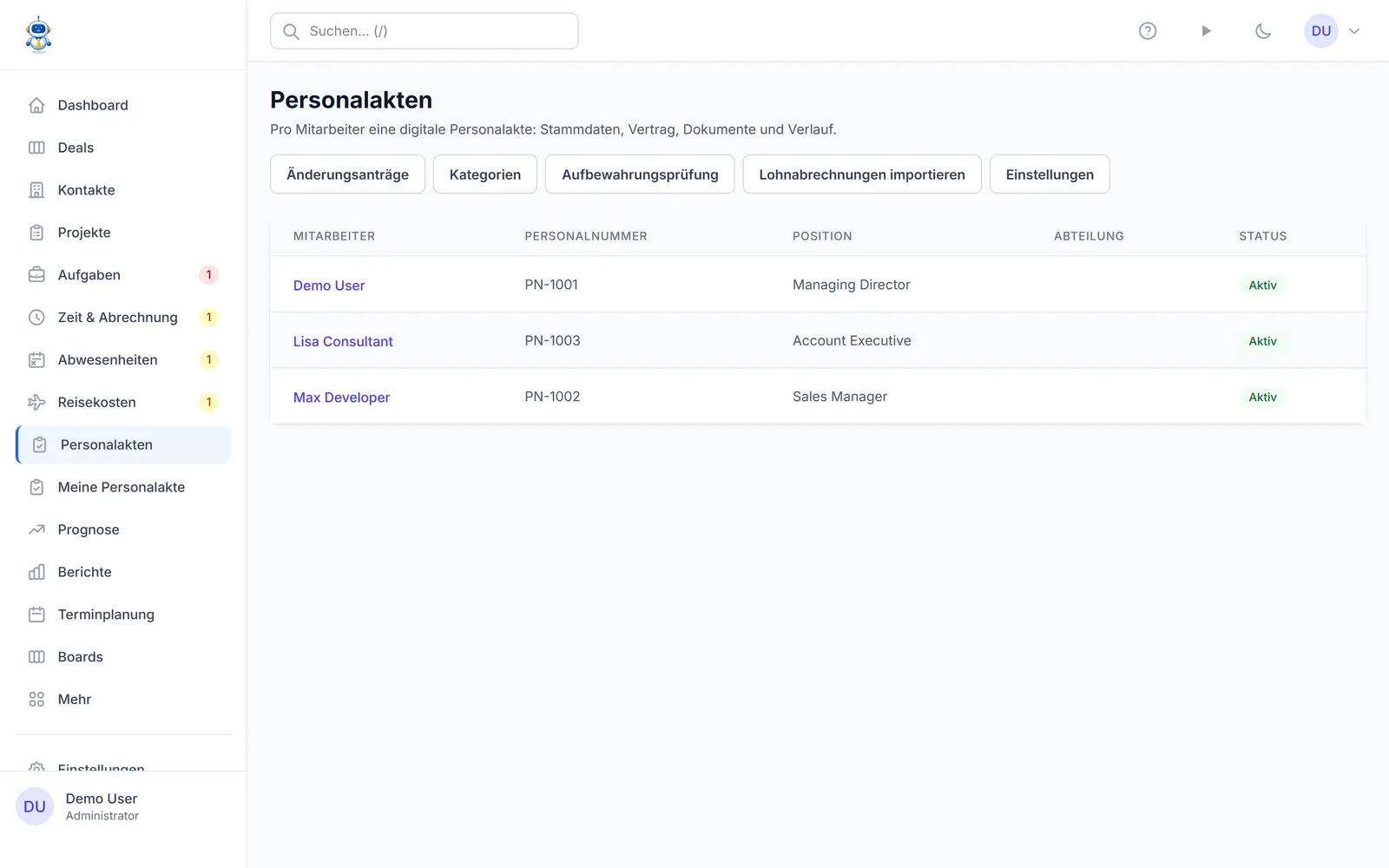
Task: Click the DU avatar in sidebar footer
Action: tap(35, 806)
